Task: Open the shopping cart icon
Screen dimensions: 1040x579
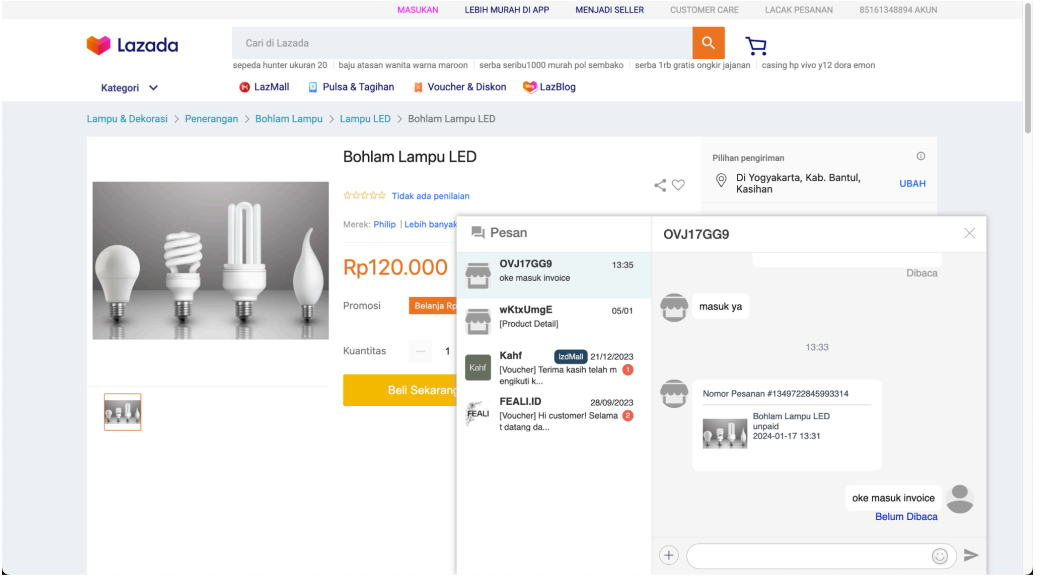Action: tap(756, 46)
